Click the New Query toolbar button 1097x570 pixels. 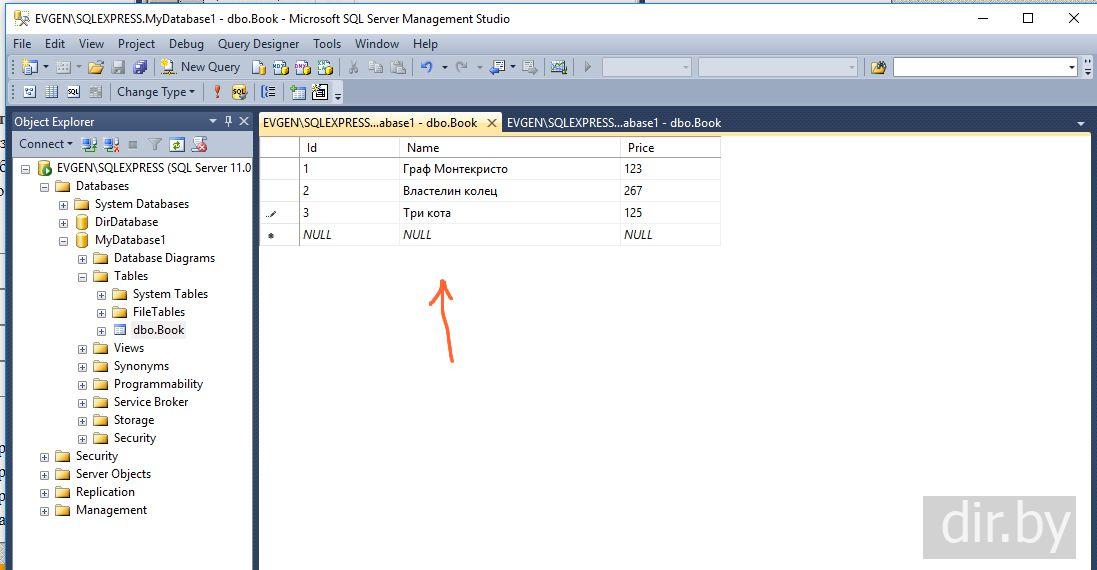[x=200, y=67]
